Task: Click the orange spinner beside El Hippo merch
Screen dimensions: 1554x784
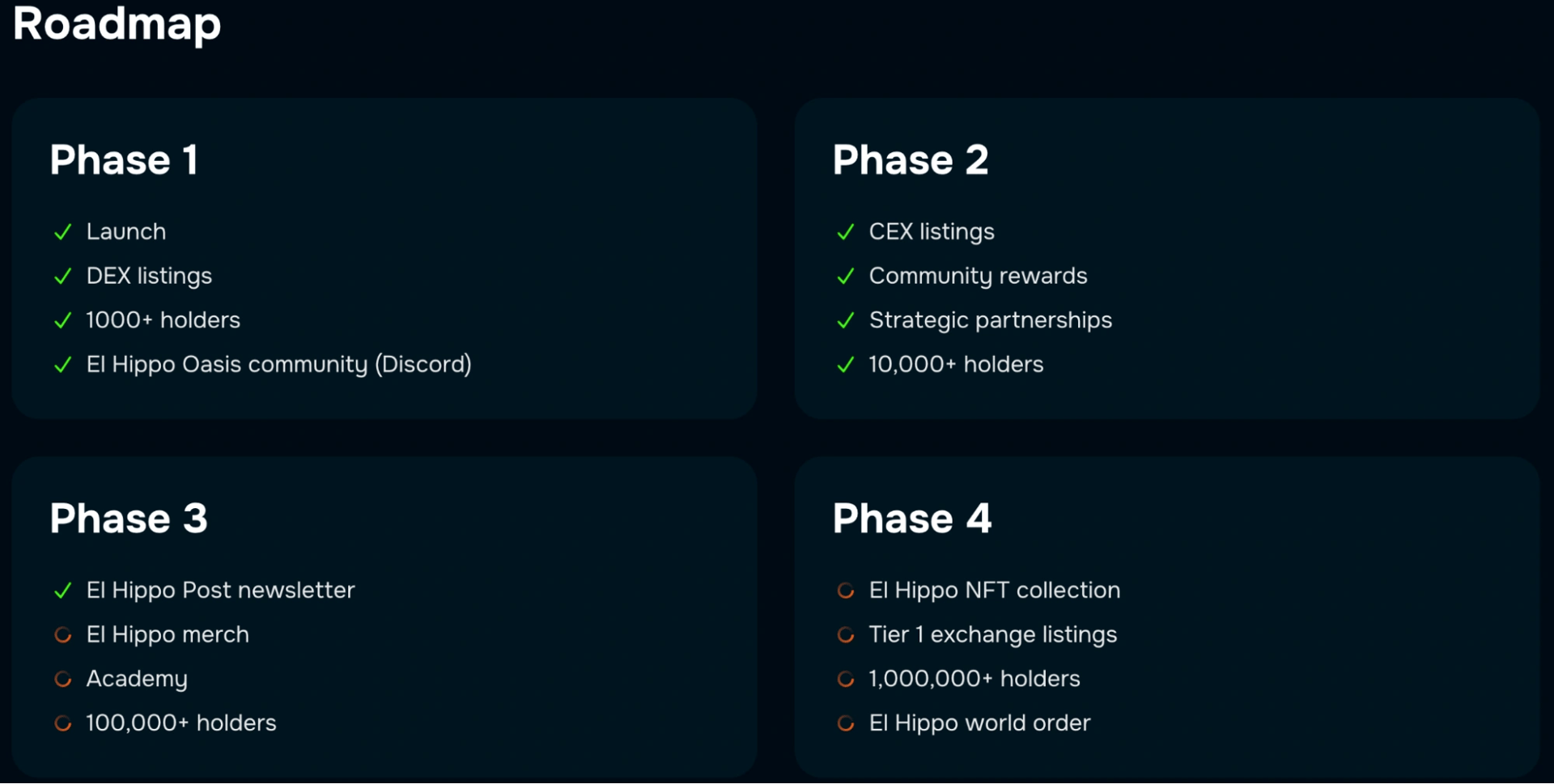Action: point(63,635)
